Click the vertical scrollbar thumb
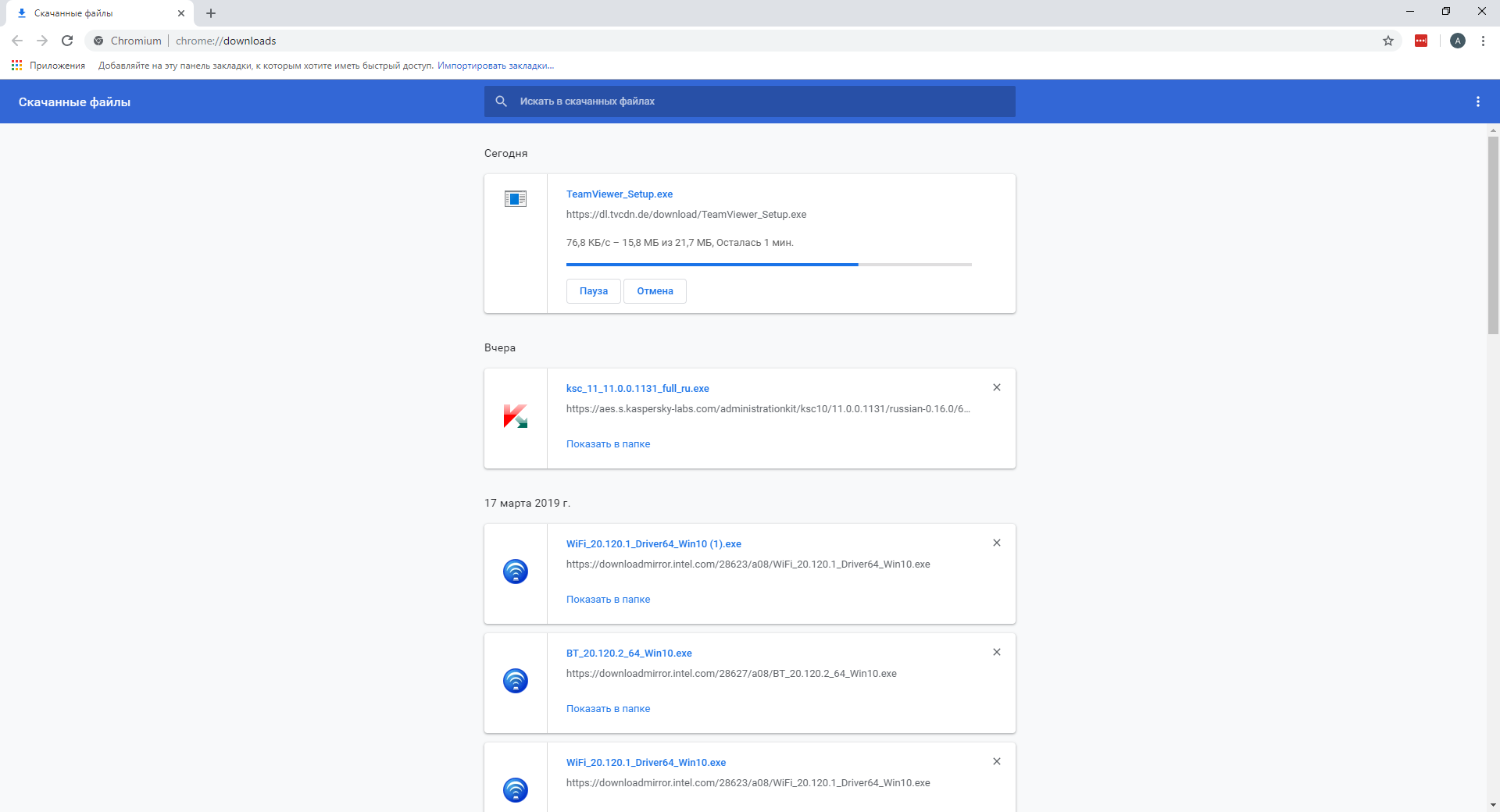 pyautogui.click(x=1493, y=235)
